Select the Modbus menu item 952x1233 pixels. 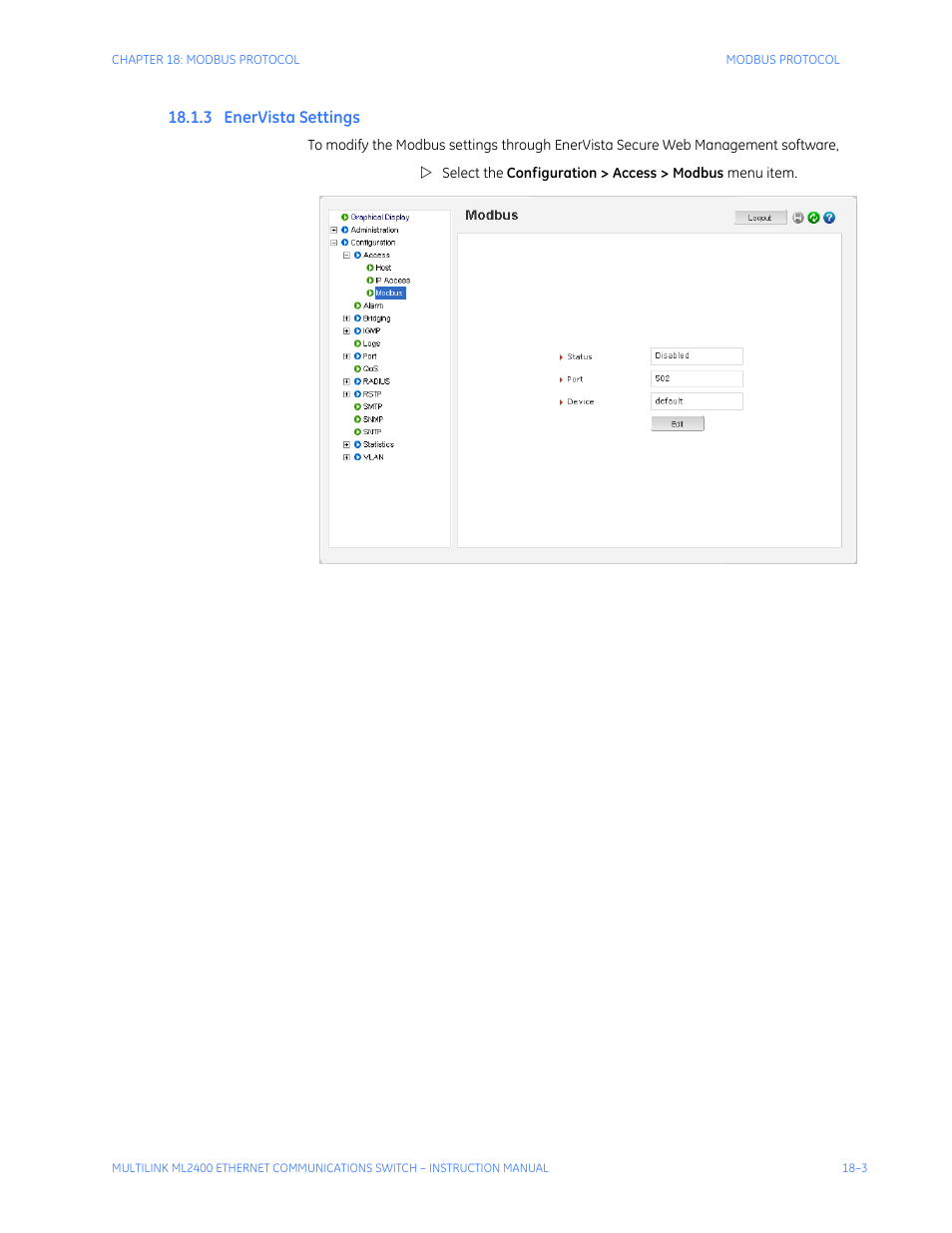point(389,294)
